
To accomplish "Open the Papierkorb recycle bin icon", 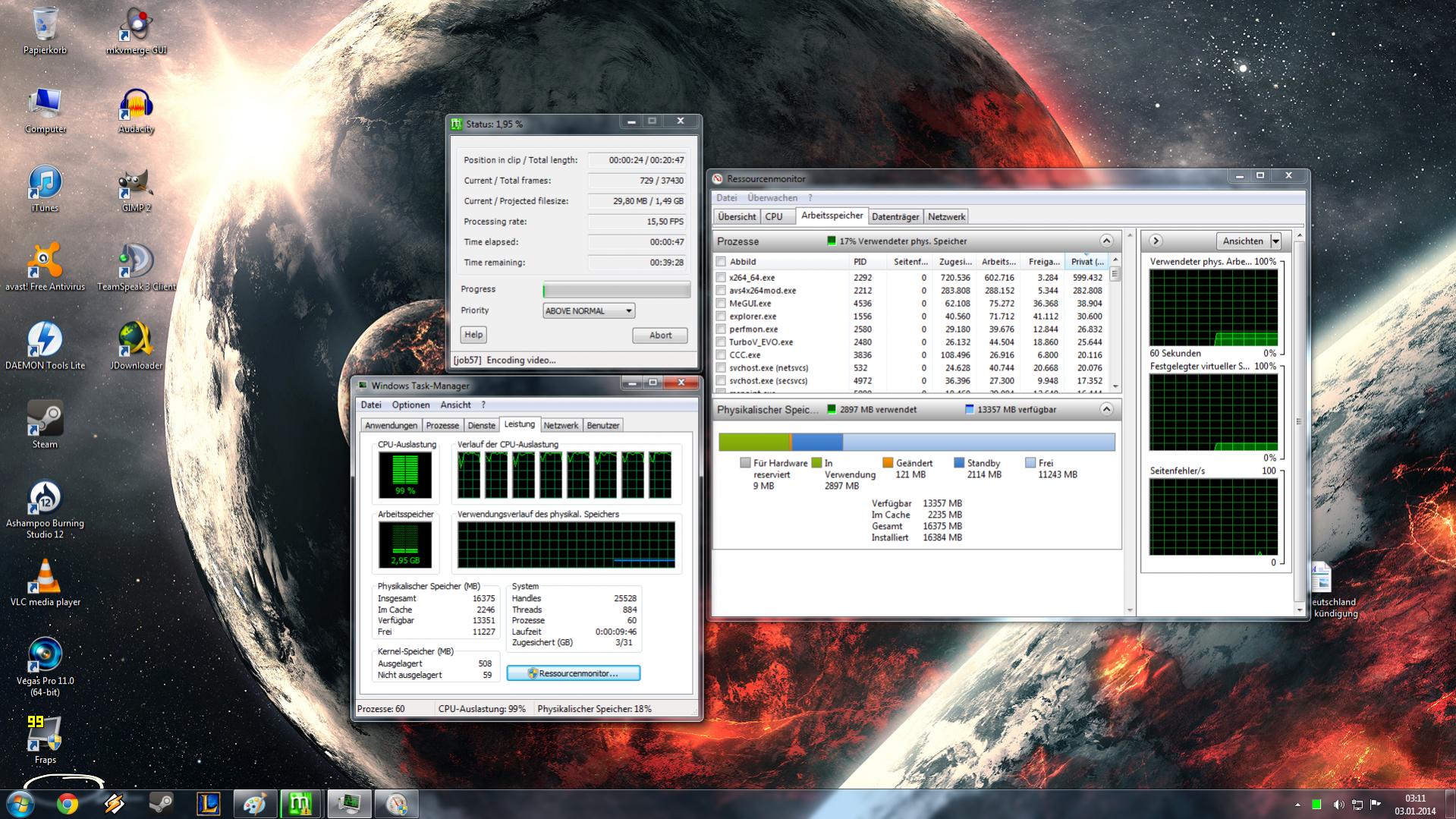I will pyautogui.click(x=45, y=30).
